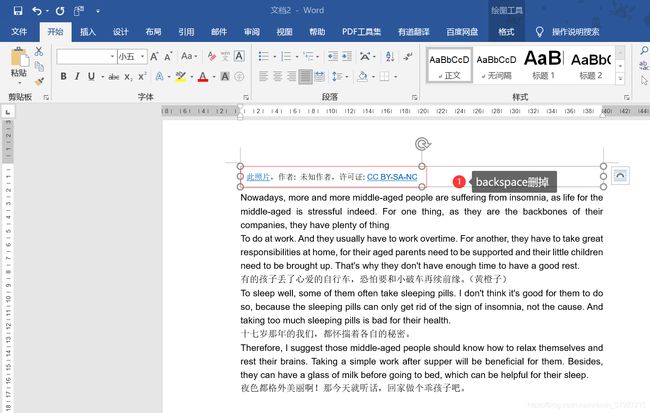Apply the 无间隔 style
The width and height of the screenshot is (650, 413).
pyautogui.click(x=496, y=66)
